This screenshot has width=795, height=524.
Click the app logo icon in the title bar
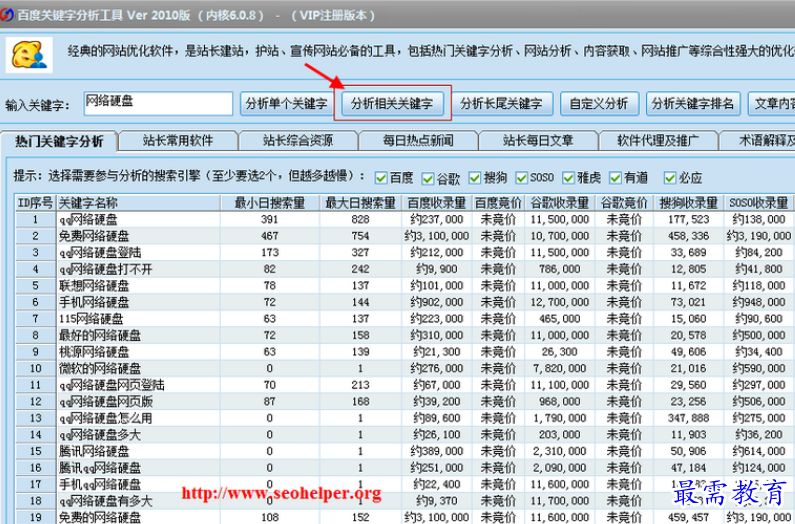click(7, 14)
